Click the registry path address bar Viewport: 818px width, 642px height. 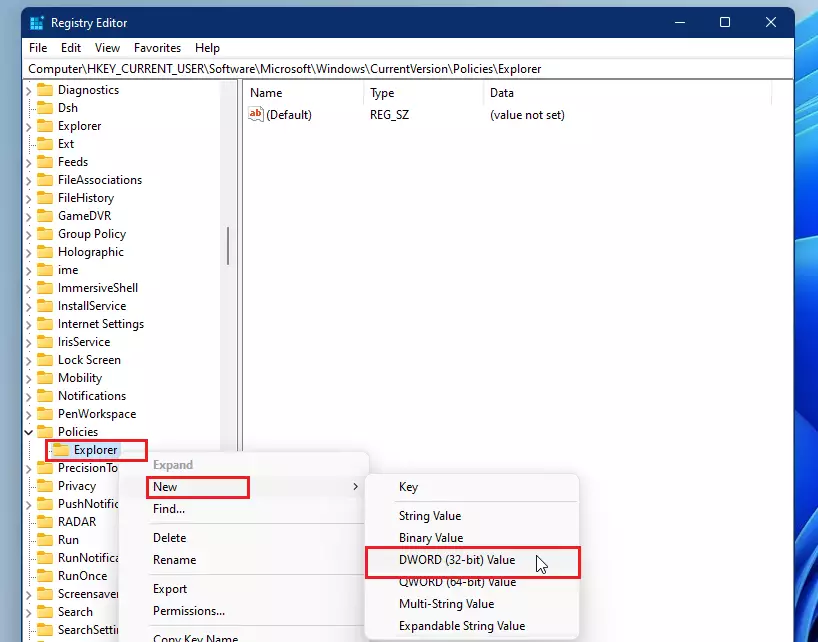pos(408,69)
